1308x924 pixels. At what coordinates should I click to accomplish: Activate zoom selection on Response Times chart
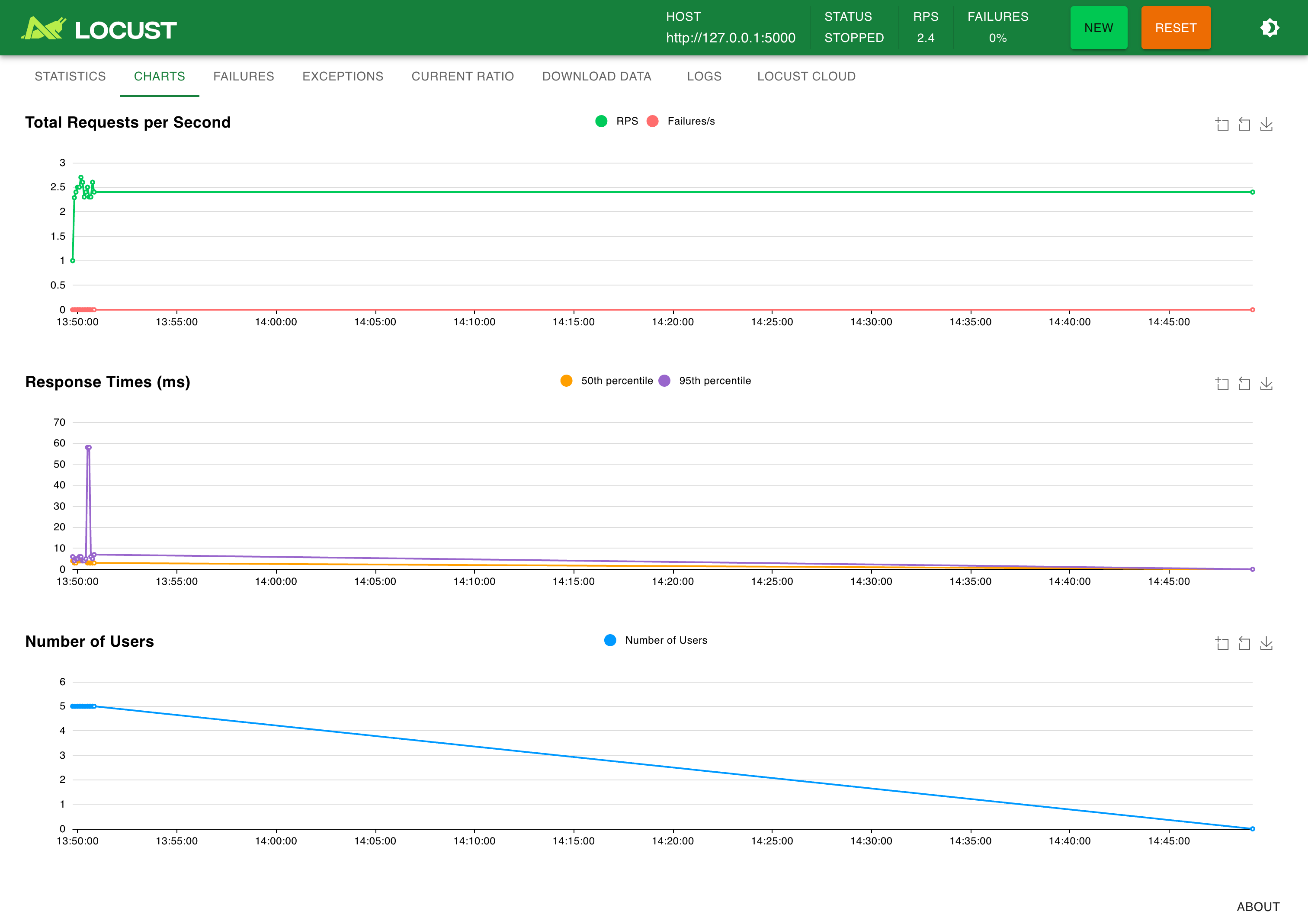(x=1222, y=383)
